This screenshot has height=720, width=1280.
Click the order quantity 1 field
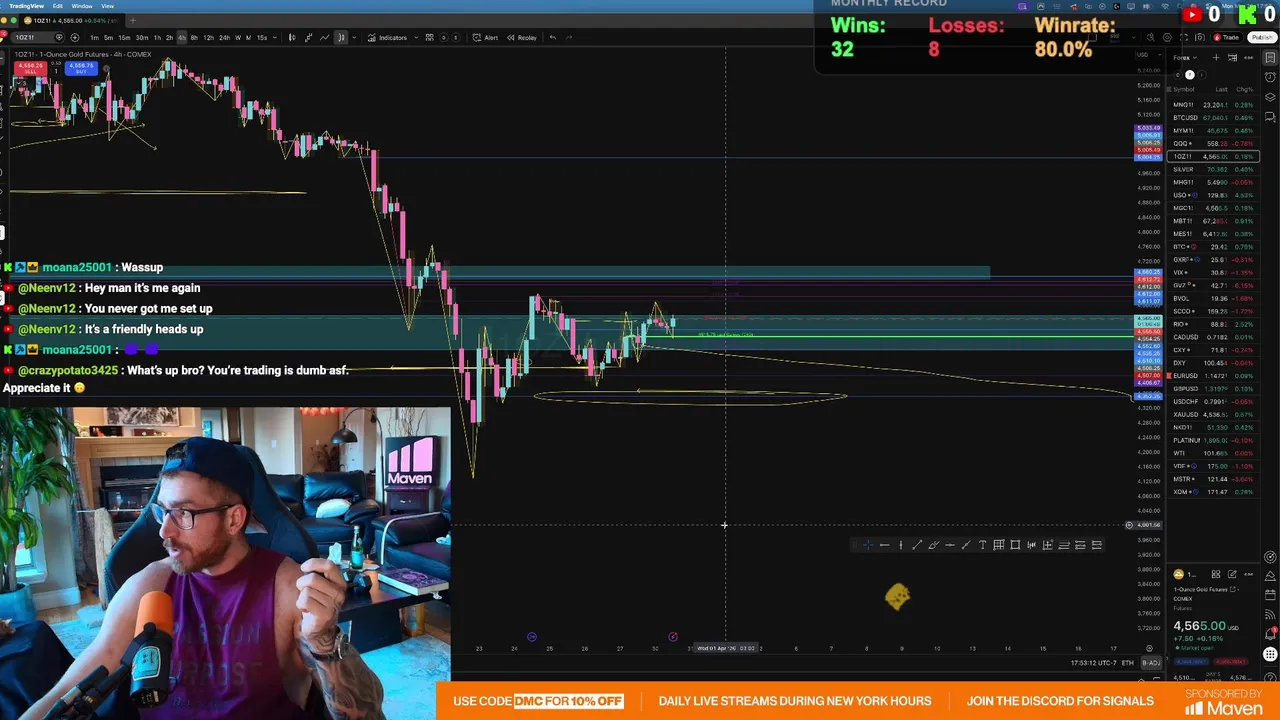click(x=56, y=71)
